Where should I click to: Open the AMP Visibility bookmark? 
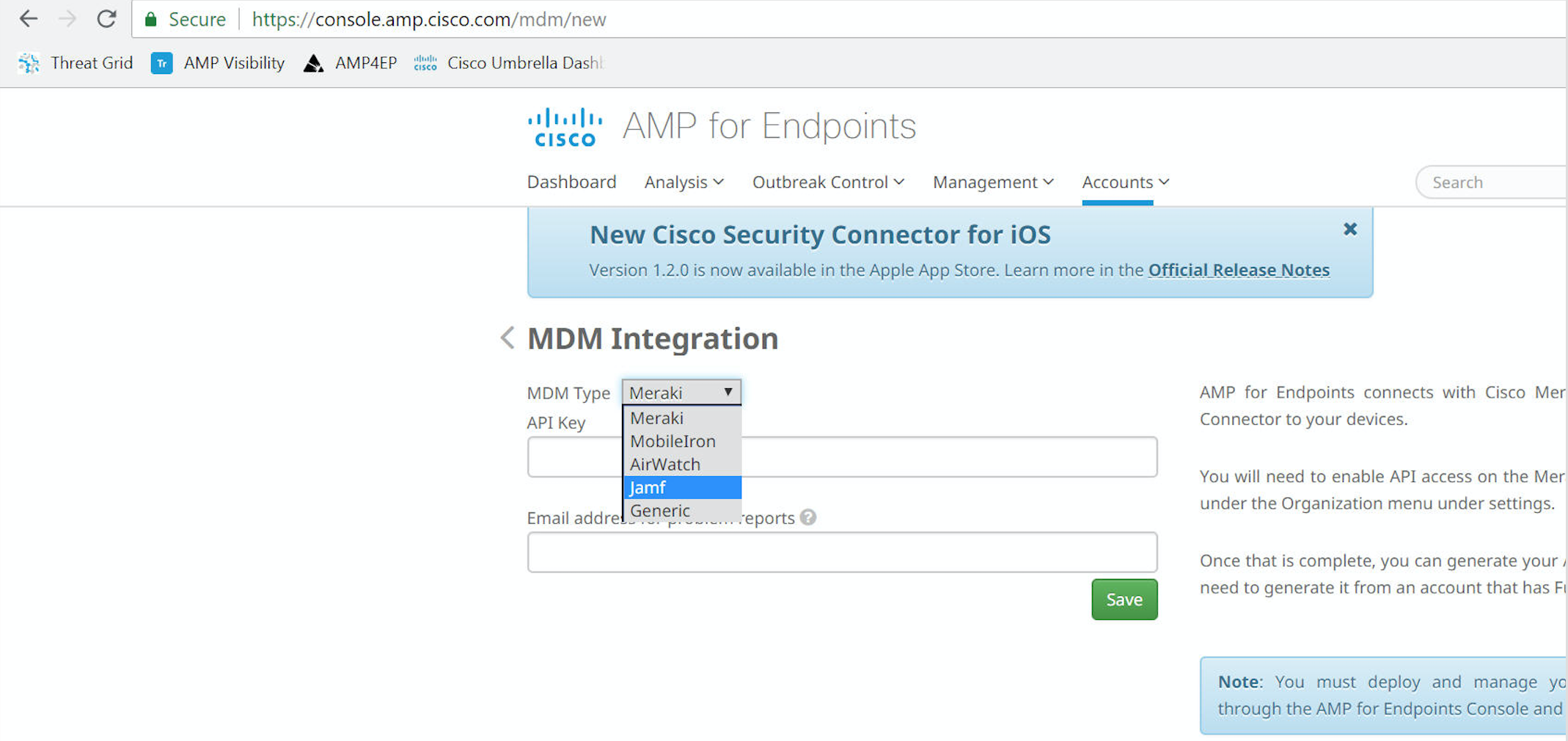point(218,63)
